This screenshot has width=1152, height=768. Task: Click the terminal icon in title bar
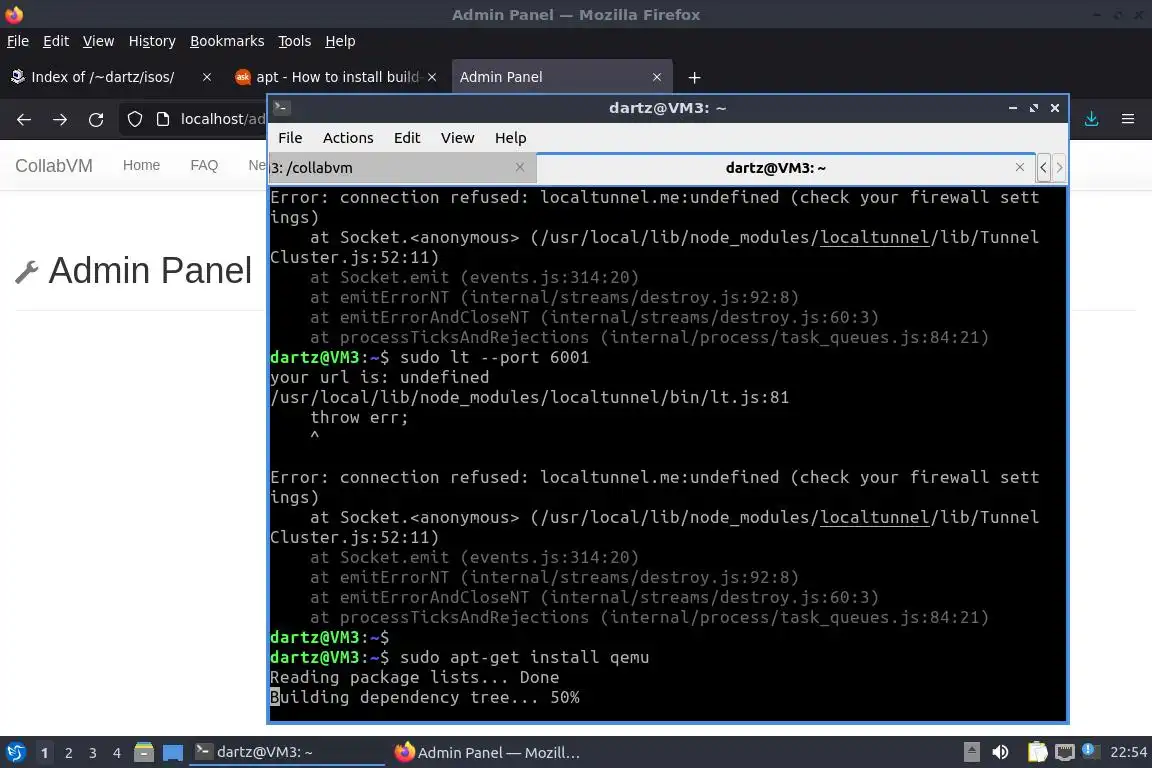coord(281,108)
